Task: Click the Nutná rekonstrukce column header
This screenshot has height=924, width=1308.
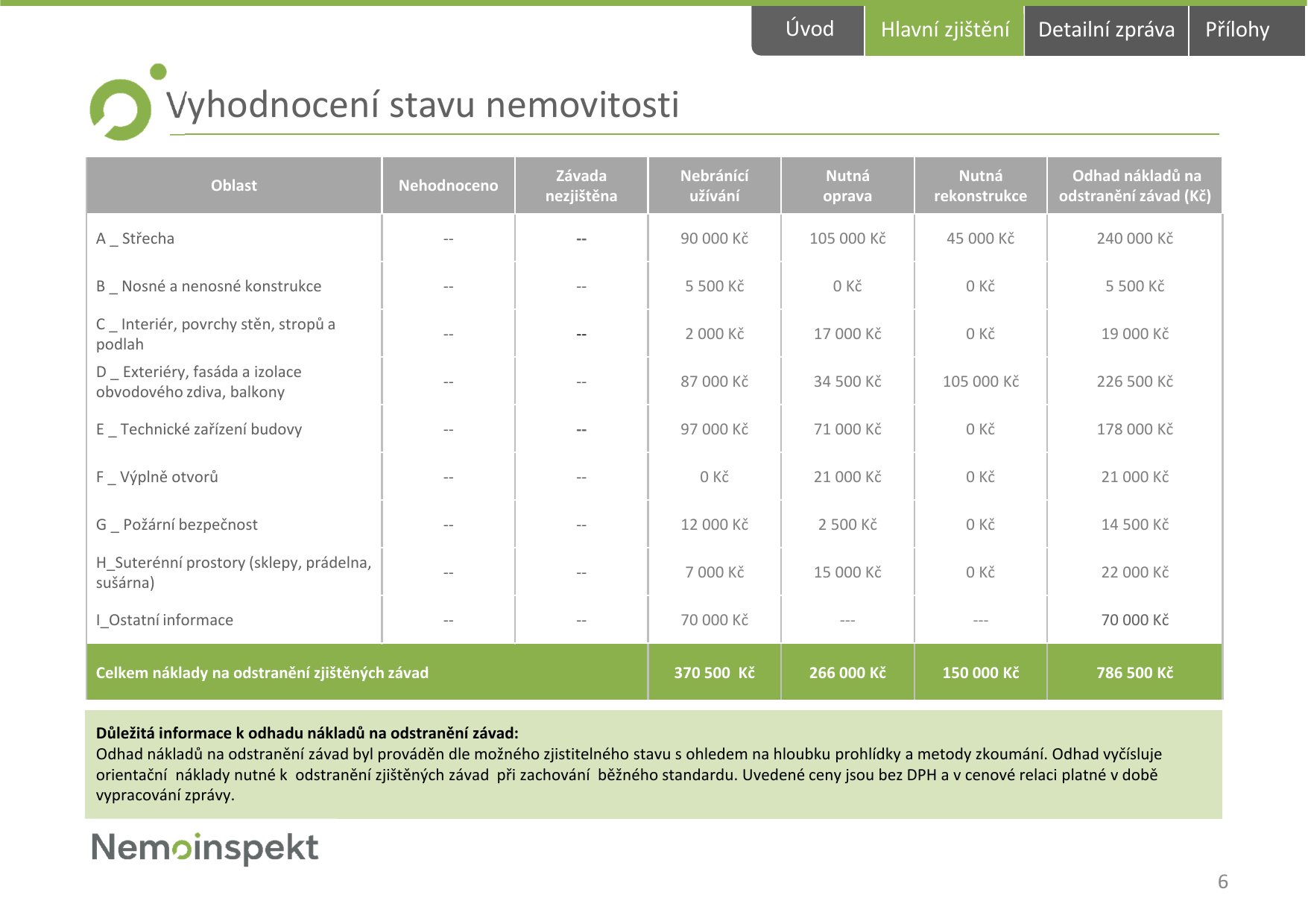Action: point(980,186)
